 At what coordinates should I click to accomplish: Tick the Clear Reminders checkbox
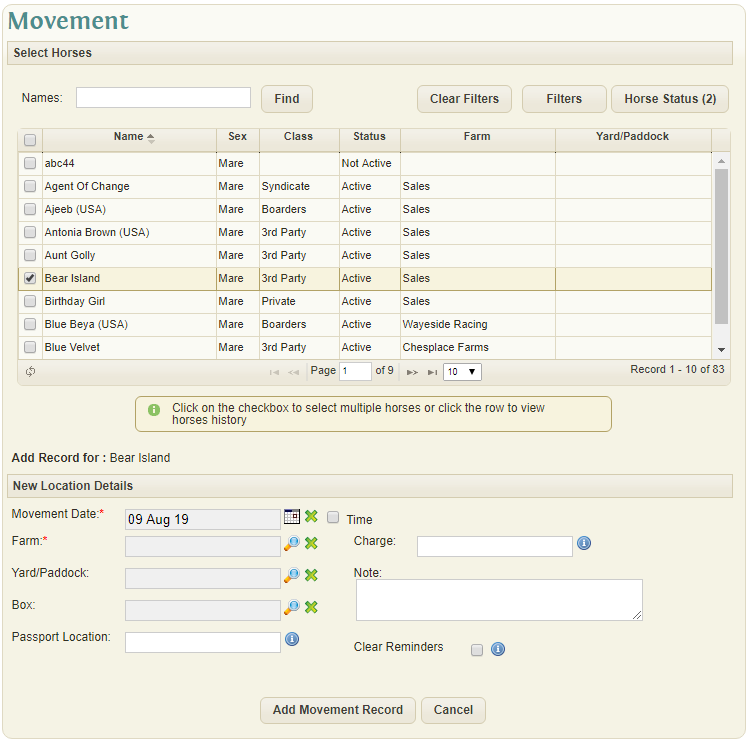[477, 650]
